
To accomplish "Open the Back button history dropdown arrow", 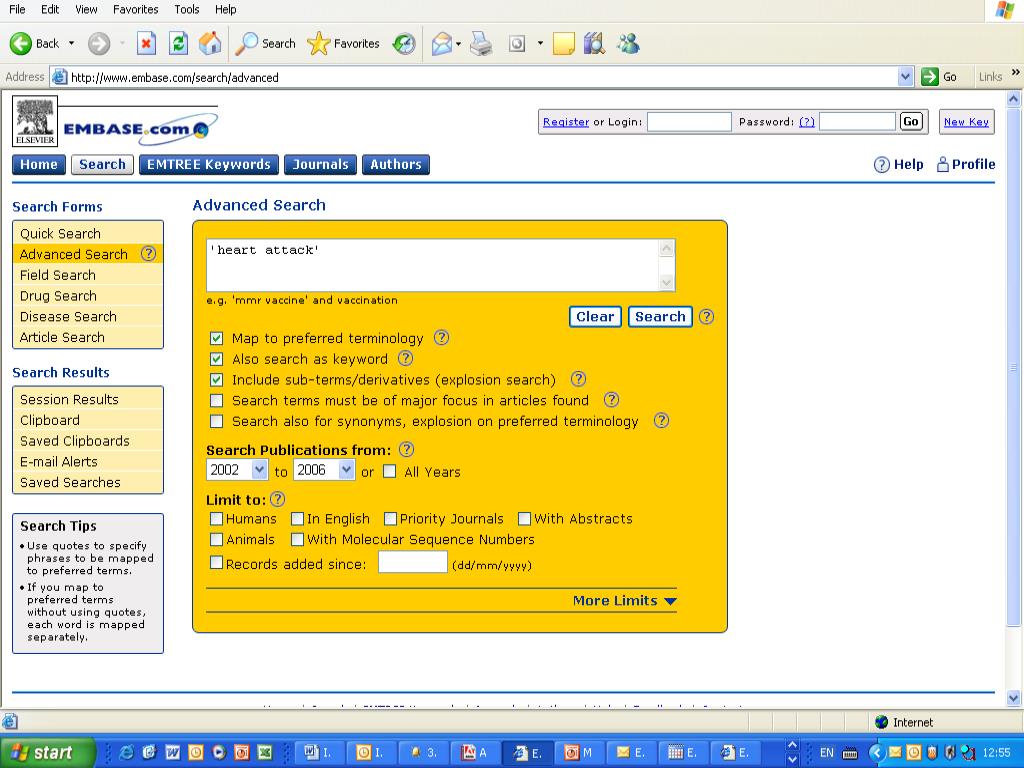I will pos(71,44).
